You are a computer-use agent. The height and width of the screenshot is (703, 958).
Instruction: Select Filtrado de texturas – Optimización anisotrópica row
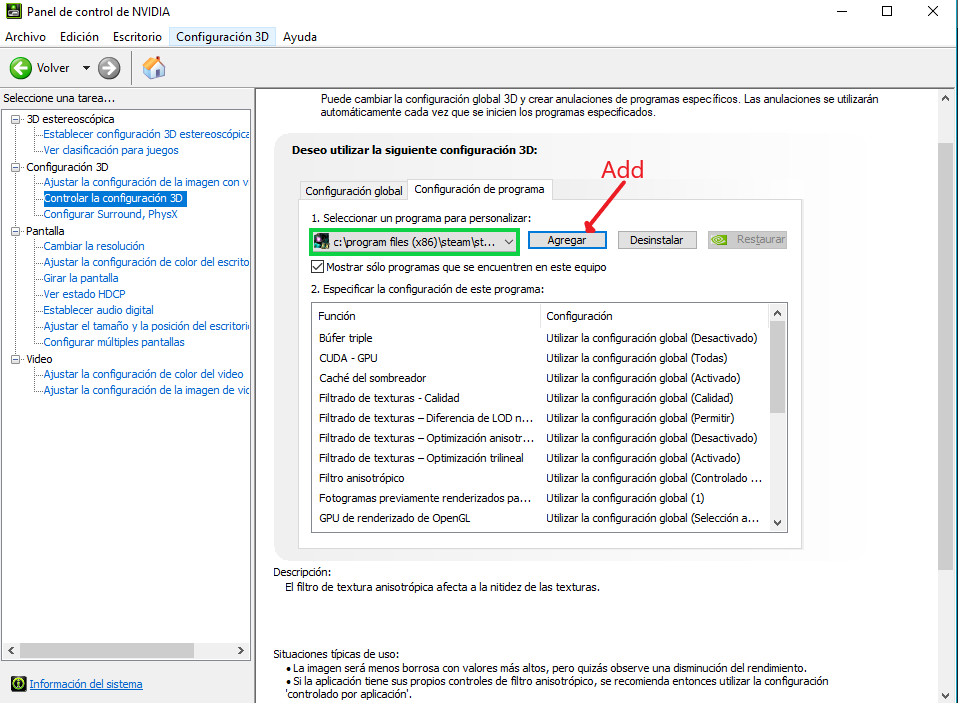point(540,438)
